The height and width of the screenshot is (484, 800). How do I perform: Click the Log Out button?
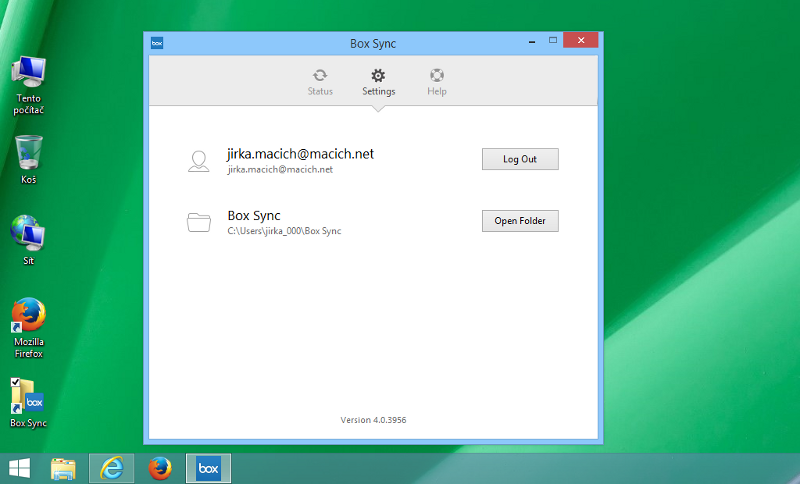(x=520, y=159)
